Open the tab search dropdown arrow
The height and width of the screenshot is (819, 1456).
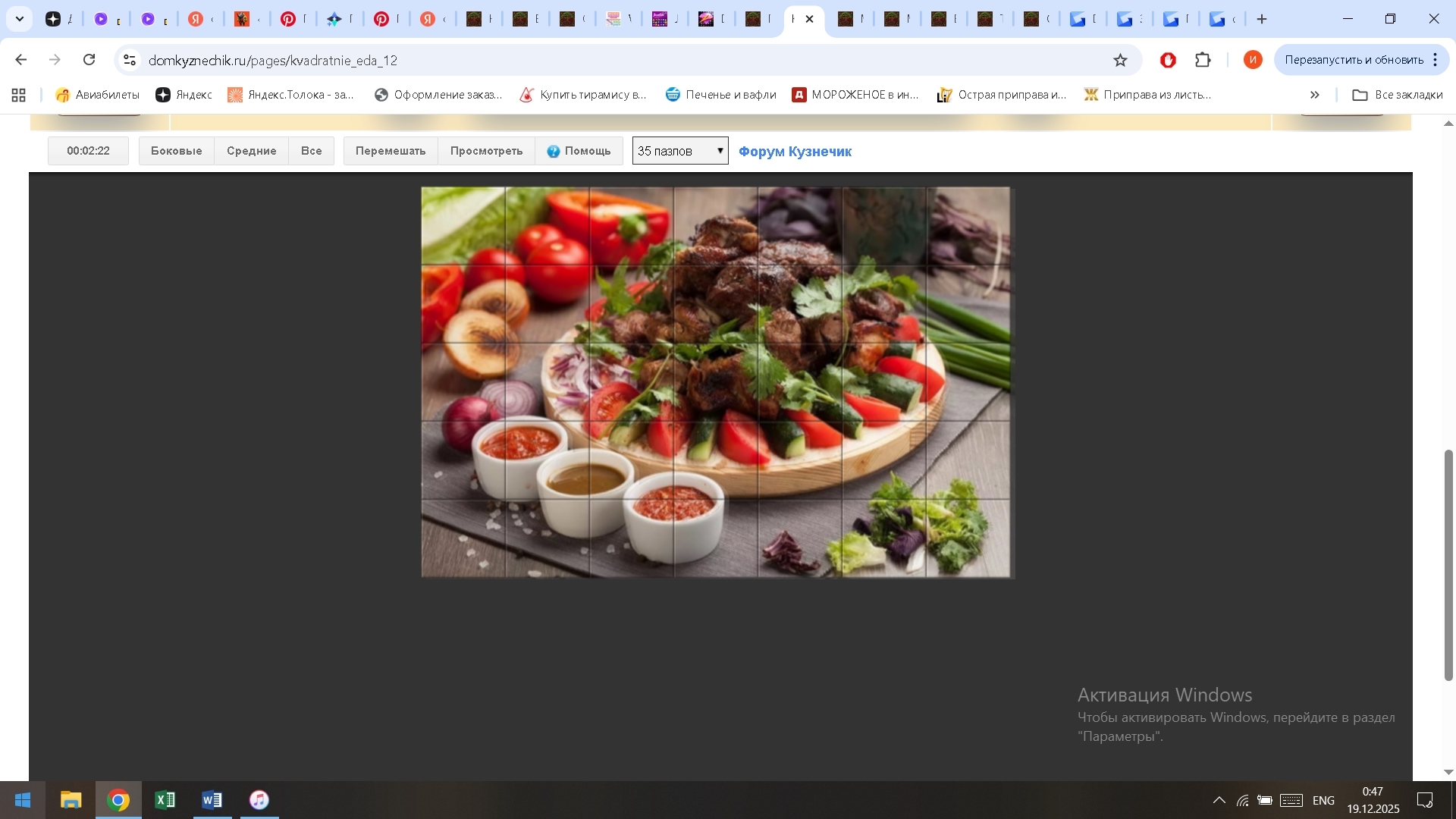point(20,19)
